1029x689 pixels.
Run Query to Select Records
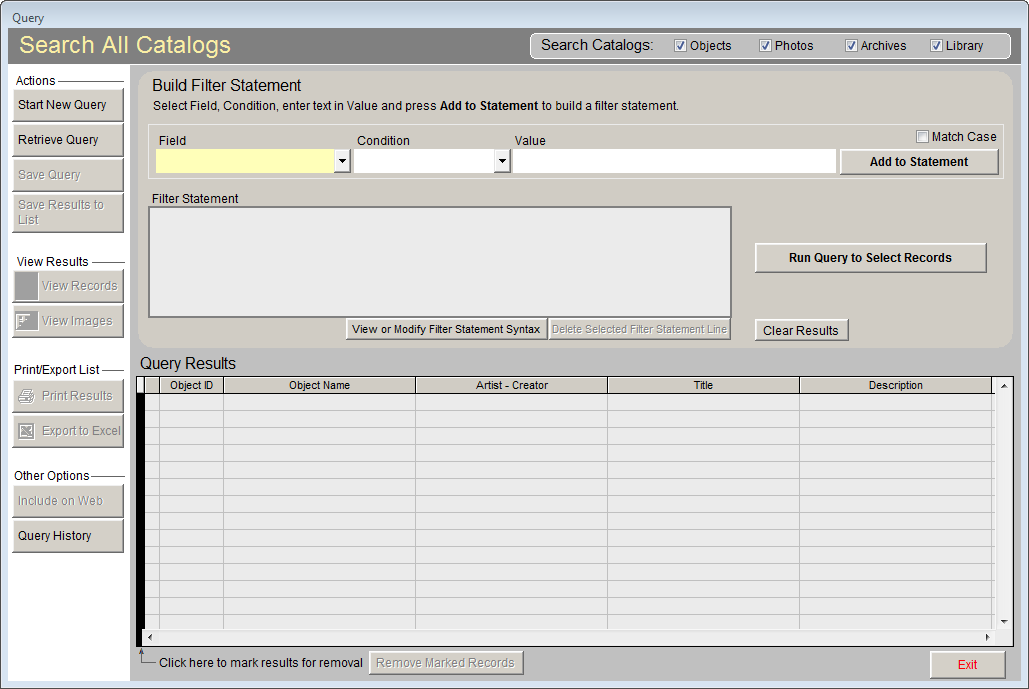[x=869, y=257]
